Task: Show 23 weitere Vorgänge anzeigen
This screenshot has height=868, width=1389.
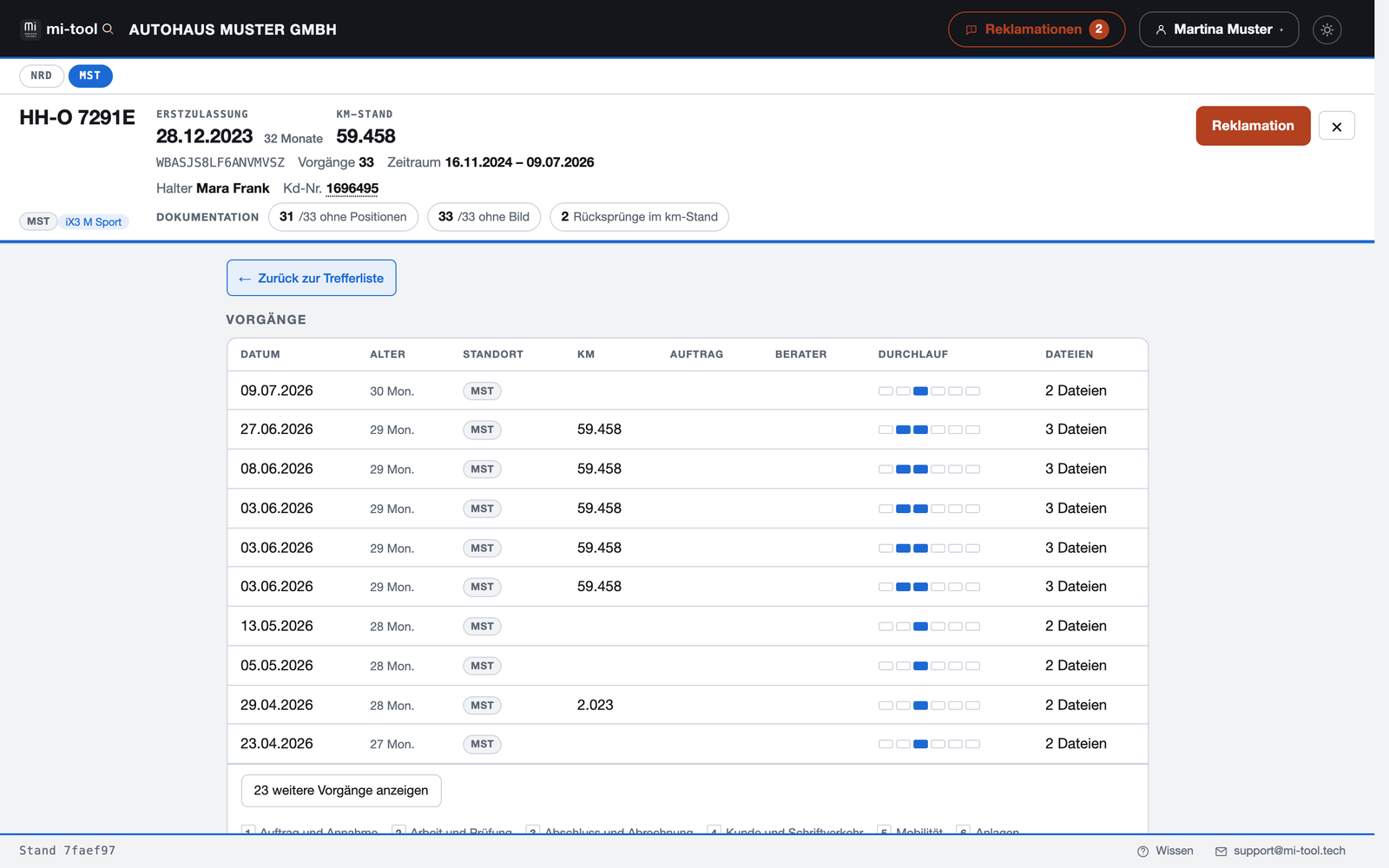Action: [x=341, y=791]
